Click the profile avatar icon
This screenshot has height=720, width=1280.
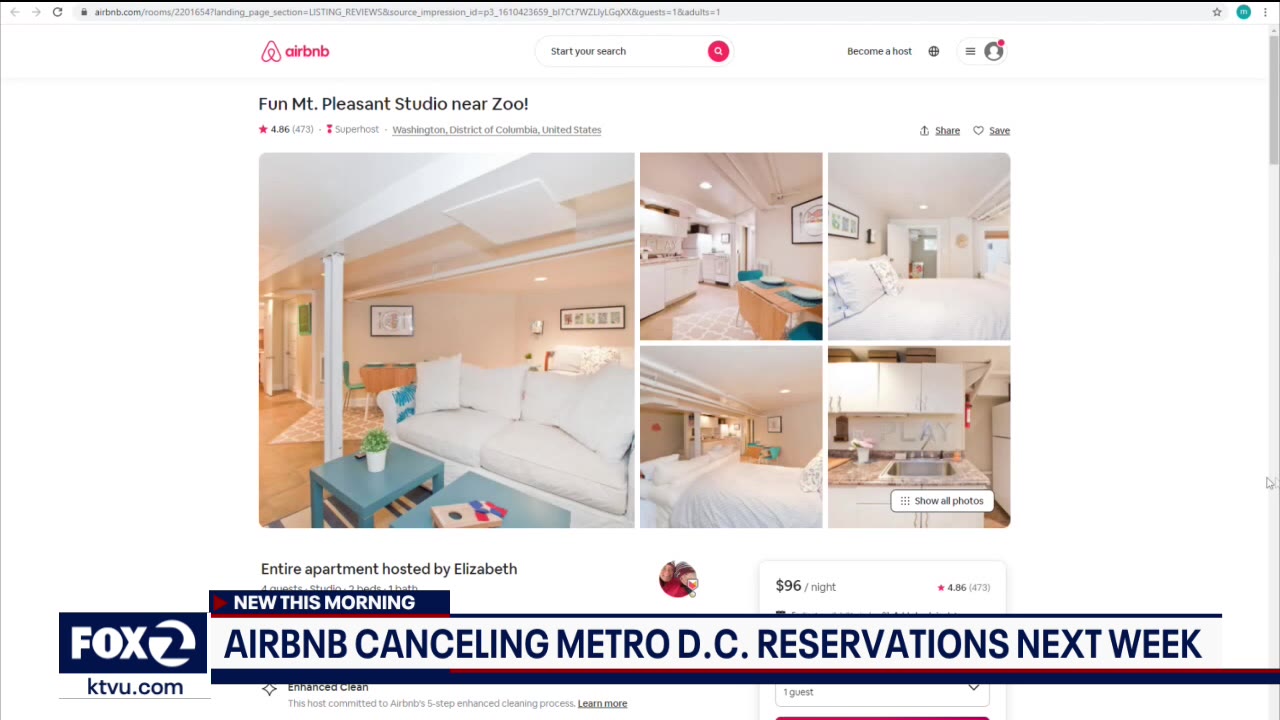(994, 51)
